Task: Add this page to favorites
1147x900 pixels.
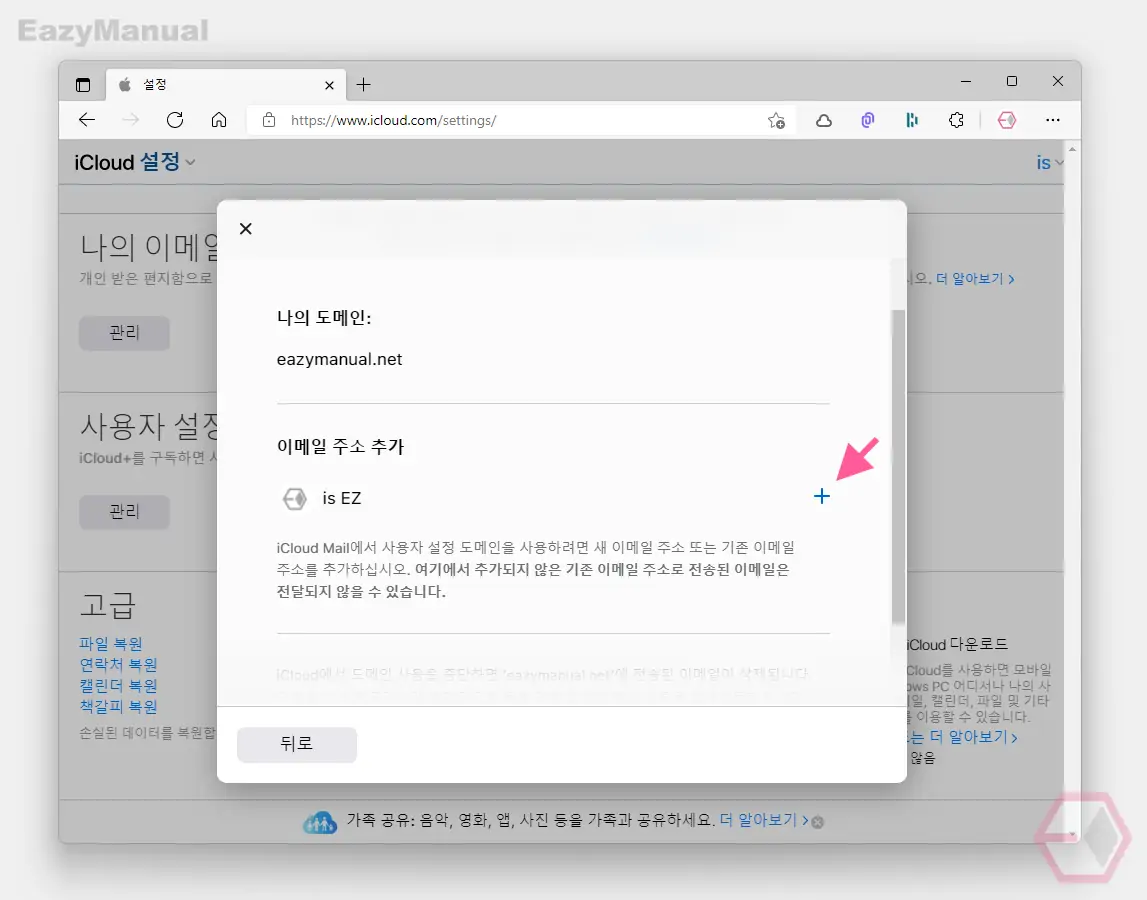Action: click(x=776, y=121)
